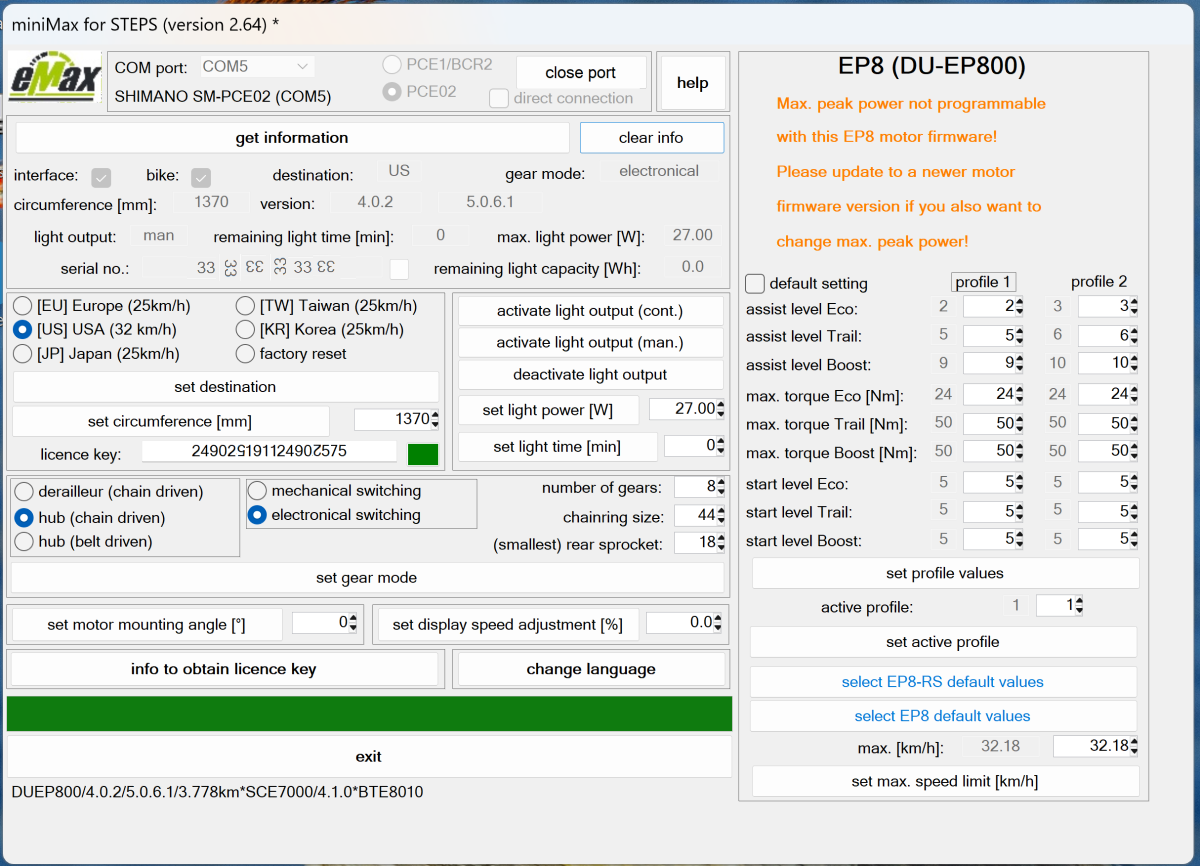The image size is (1200, 866).
Task: Toggle the direct connection checkbox
Action: pyautogui.click(x=497, y=98)
